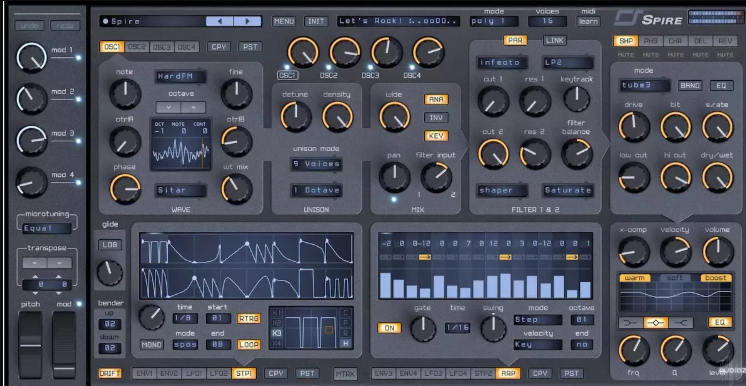Raise oscillator octave with up arrow
Screen dimensions: 746x386
(x=193, y=108)
